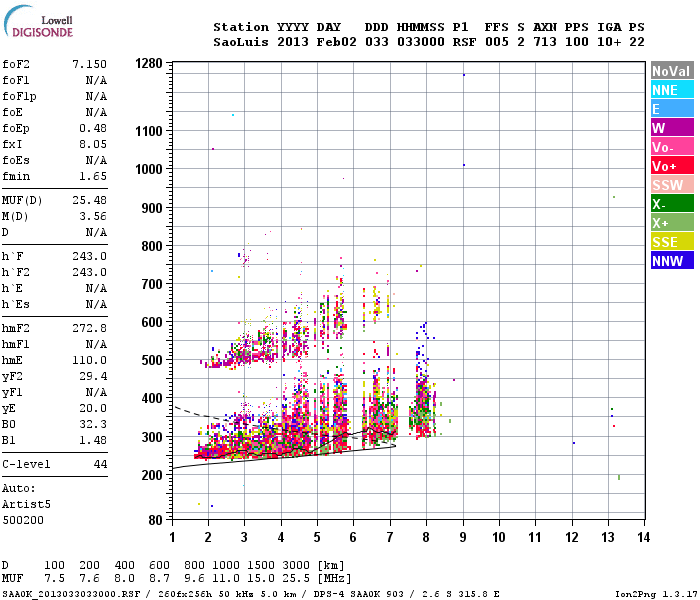Viewport: 700px width, 600px height.
Task: Click the Feb02 date in header
Action: coord(337,42)
